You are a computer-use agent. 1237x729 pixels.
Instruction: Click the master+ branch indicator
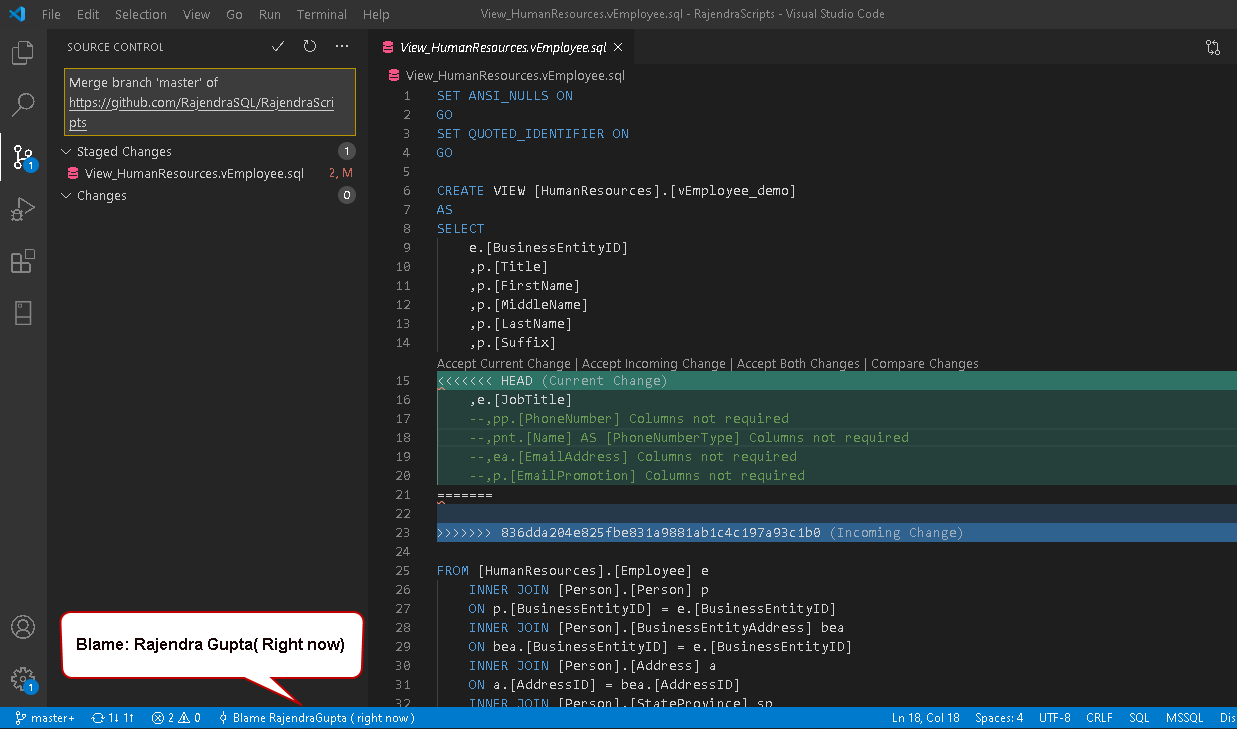point(45,717)
